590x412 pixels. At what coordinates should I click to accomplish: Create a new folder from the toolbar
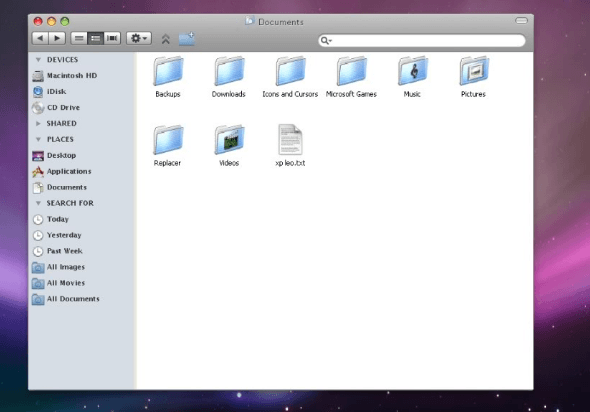point(187,39)
